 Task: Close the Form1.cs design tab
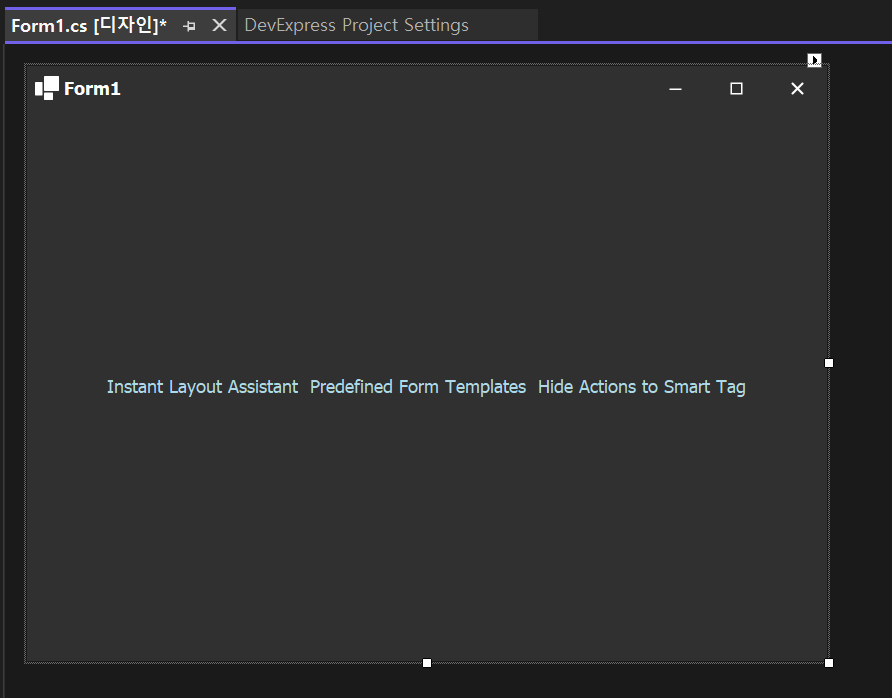pos(219,25)
